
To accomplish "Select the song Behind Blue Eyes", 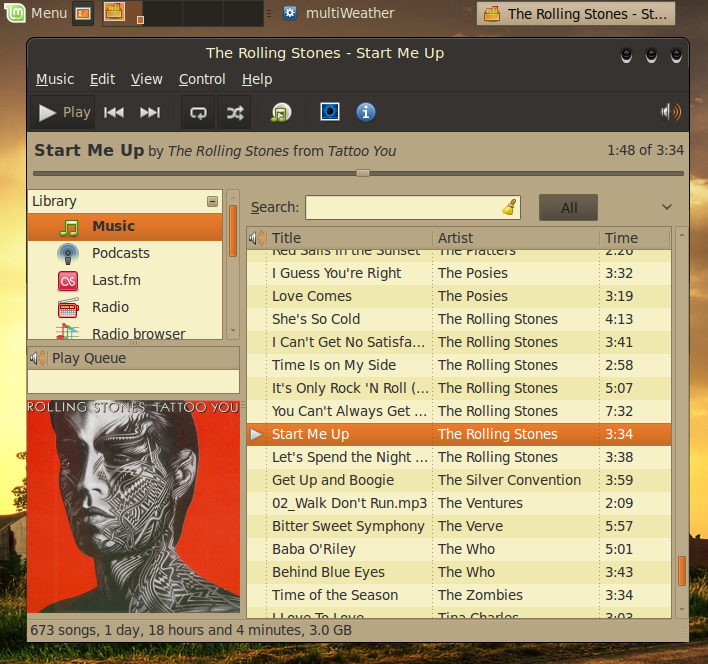I will pyautogui.click(x=459, y=572).
